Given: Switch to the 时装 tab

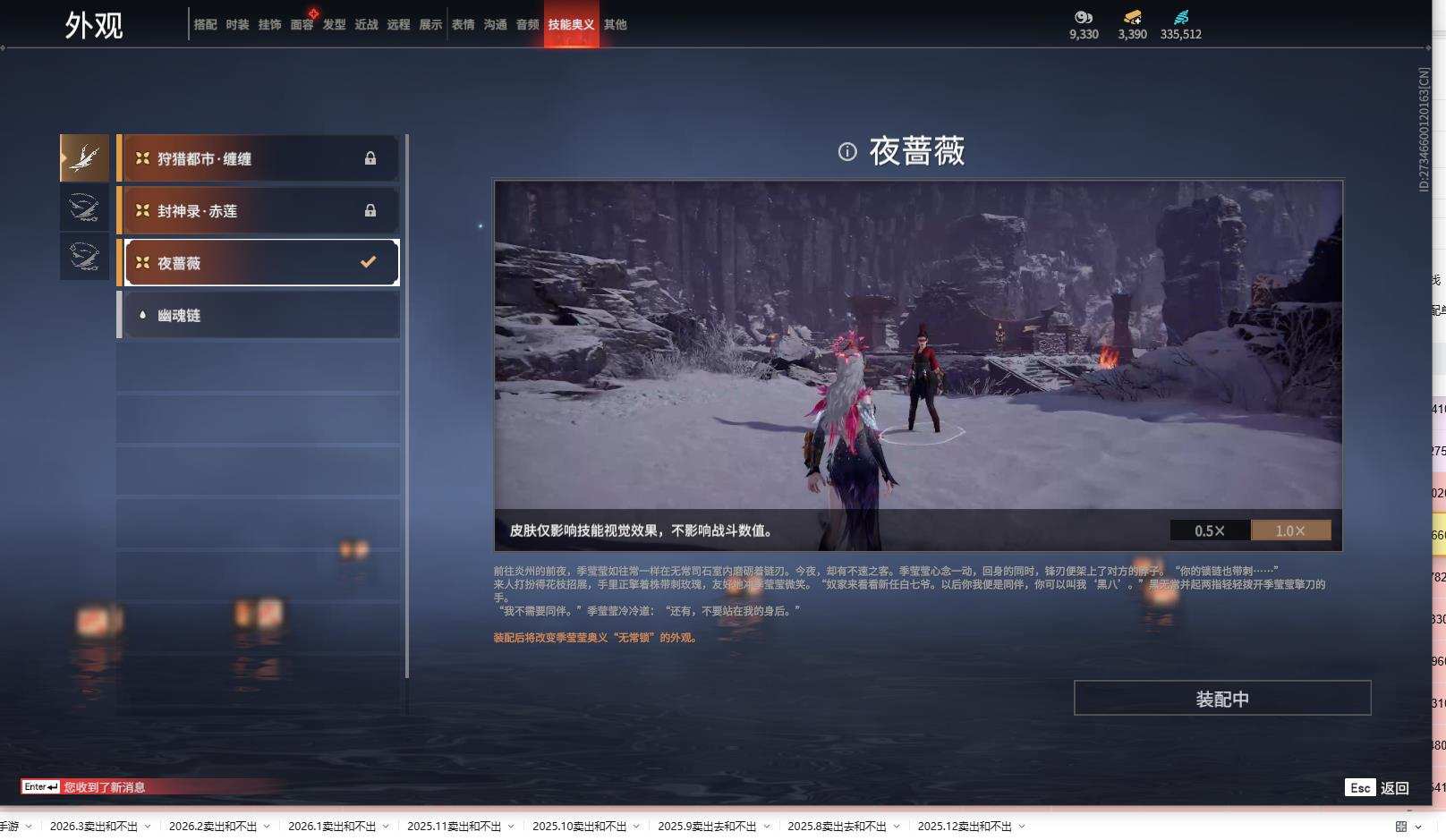Looking at the screenshot, I should click(239, 25).
